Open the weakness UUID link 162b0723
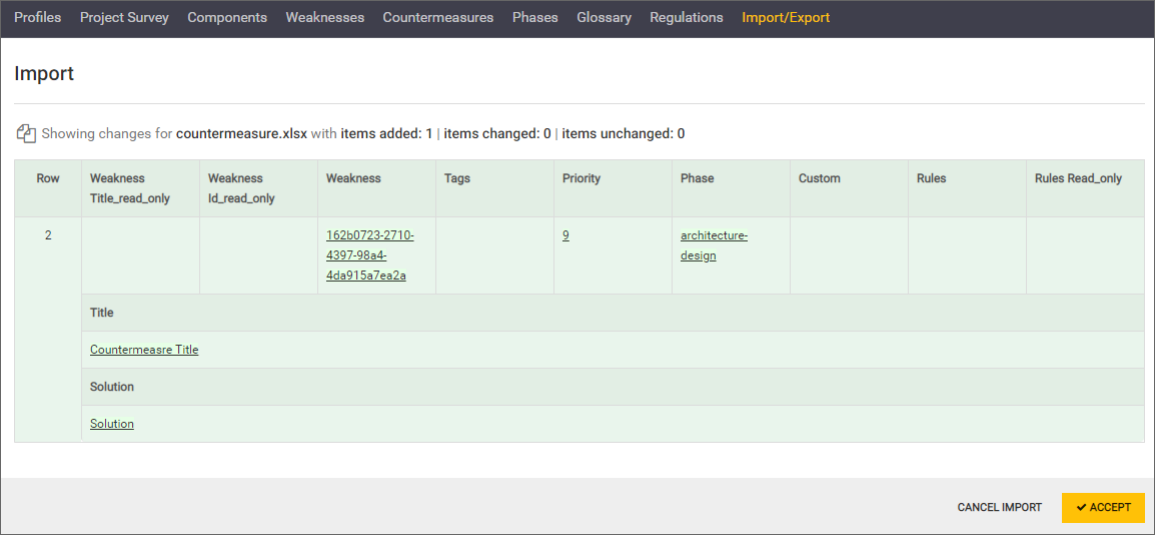This screenshot has width=1155, height=535. pos(369,255)
